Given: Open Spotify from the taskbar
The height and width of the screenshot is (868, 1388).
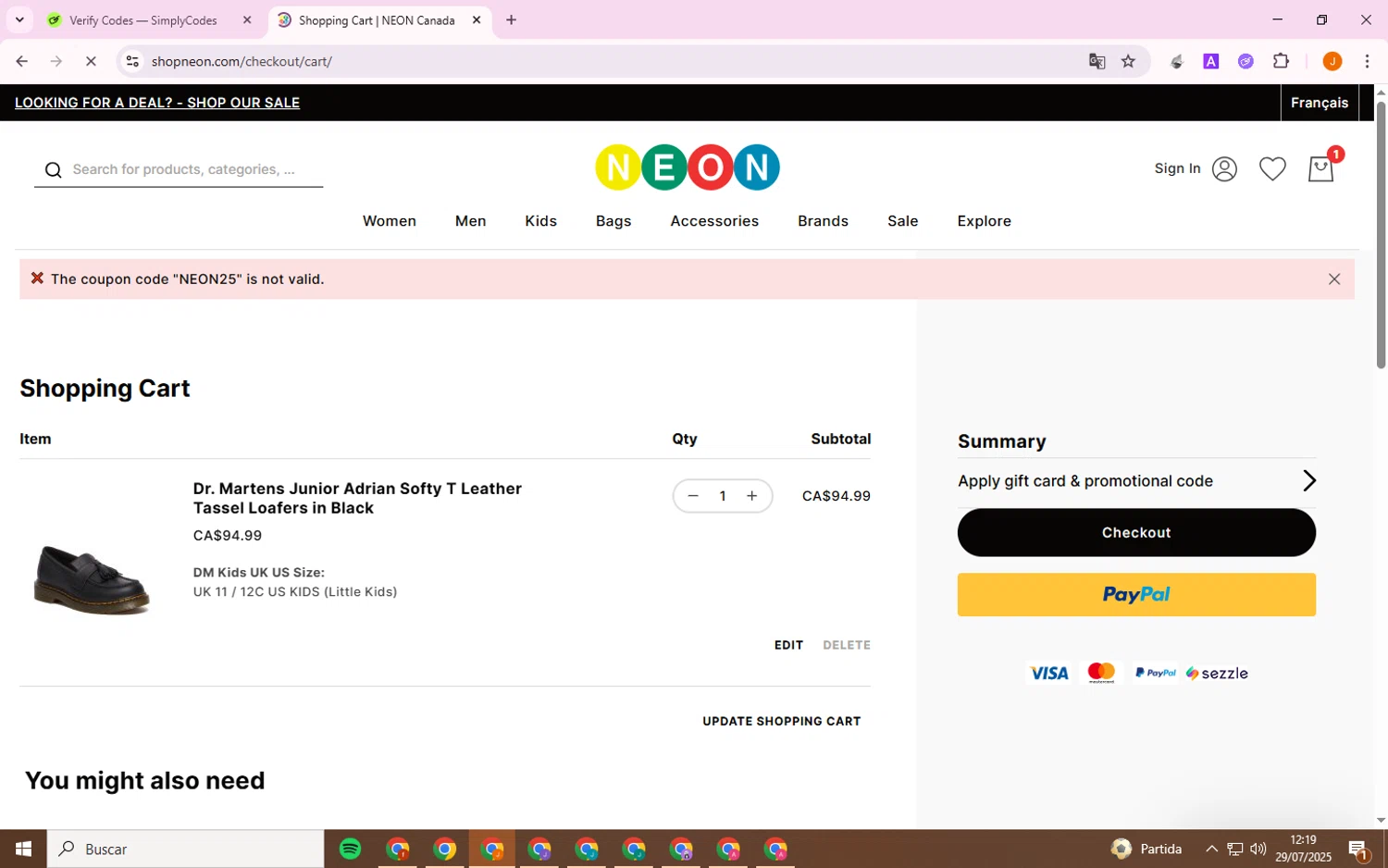Looking at the screenshot, I should point(350,849).
